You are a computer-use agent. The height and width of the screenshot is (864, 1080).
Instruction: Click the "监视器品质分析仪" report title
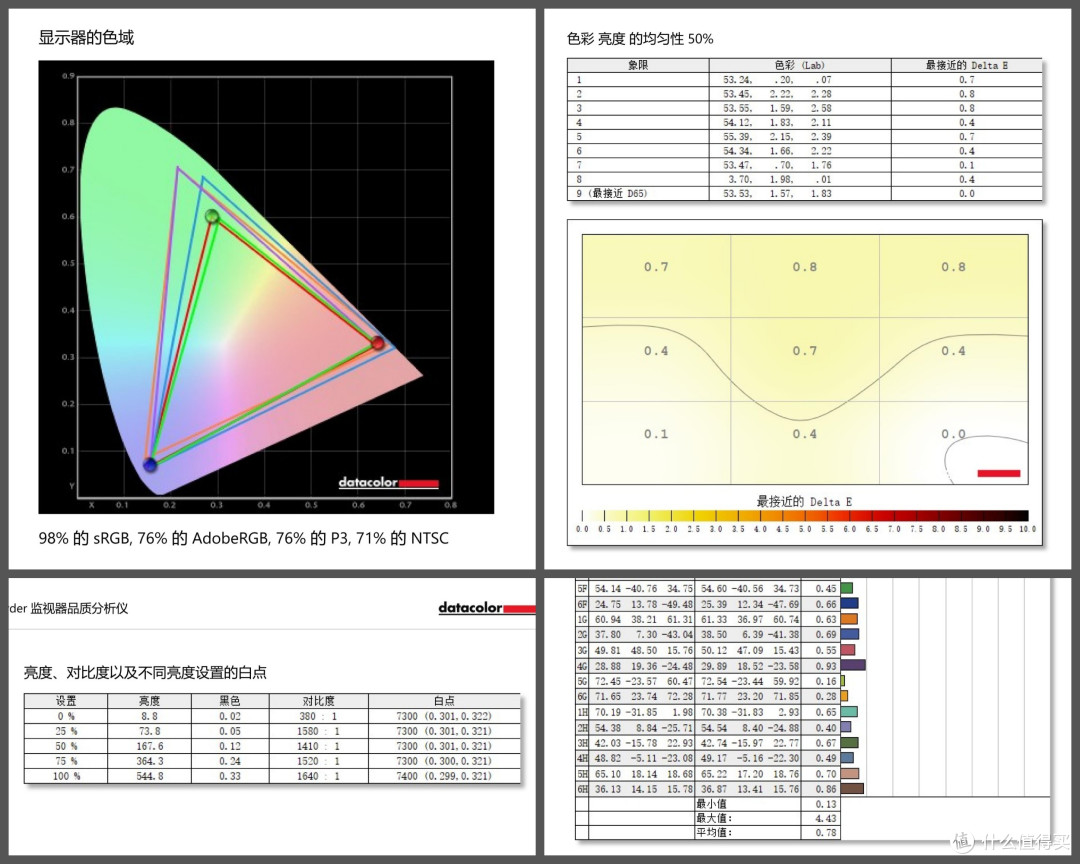point(79,608)
